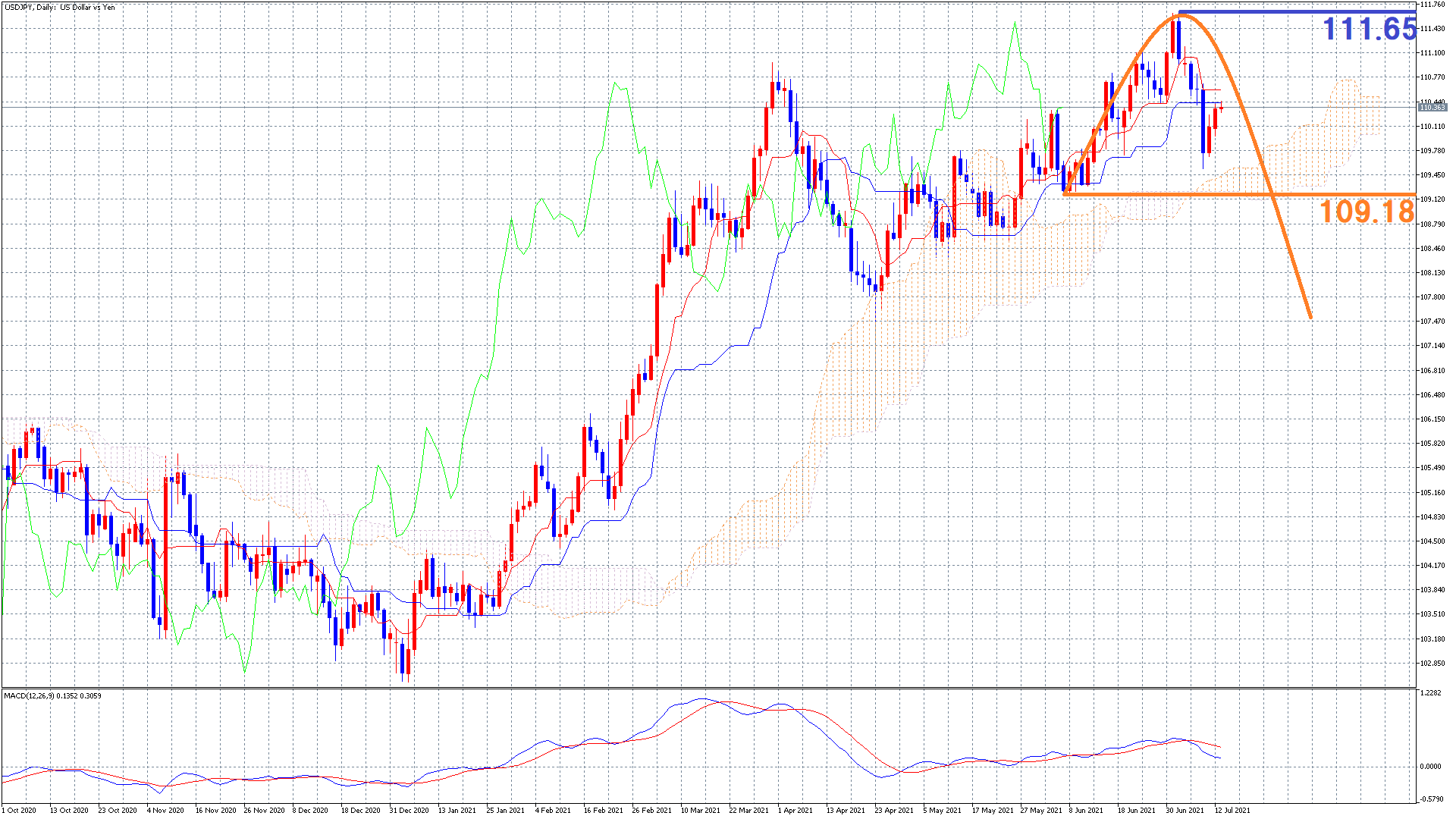Click the orange 109.18 price text label
The height and width of the screenshot is (819, 1456).
[1367, 212]
